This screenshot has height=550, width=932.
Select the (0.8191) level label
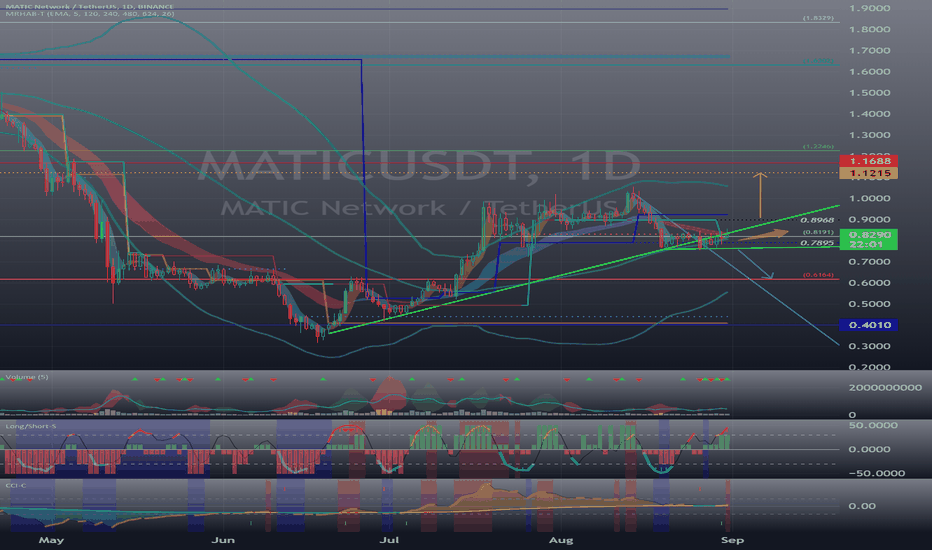pyautogui.click(x=818, y=232)
